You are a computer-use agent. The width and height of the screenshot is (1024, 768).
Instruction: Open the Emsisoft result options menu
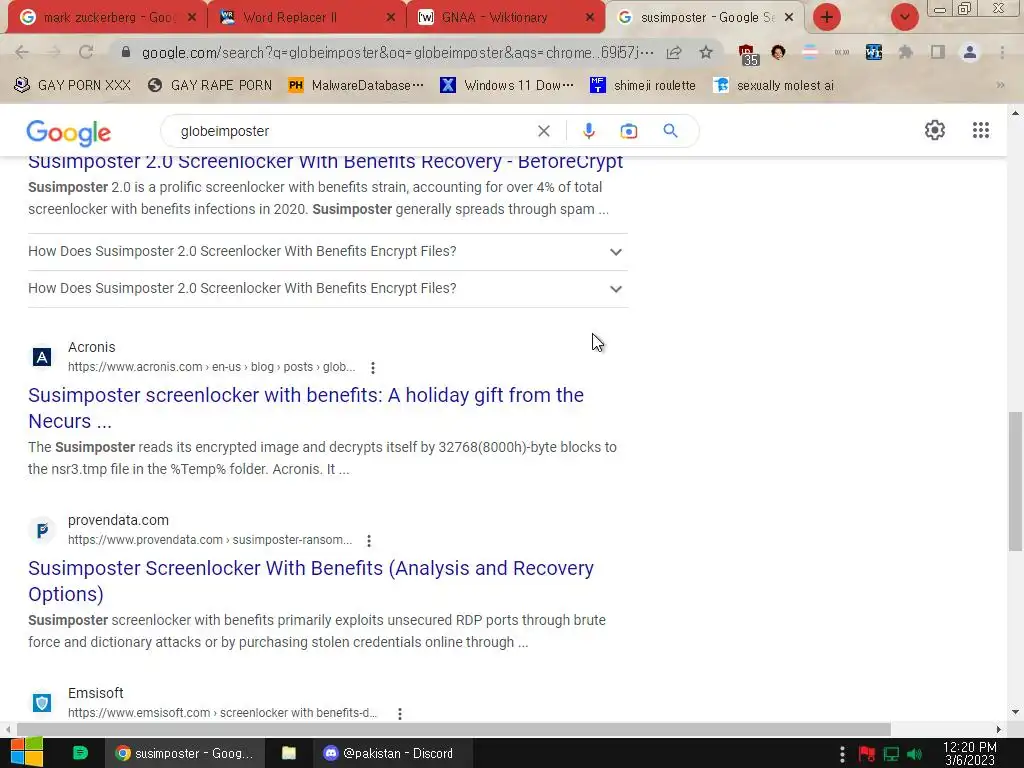tap(400, 714)
